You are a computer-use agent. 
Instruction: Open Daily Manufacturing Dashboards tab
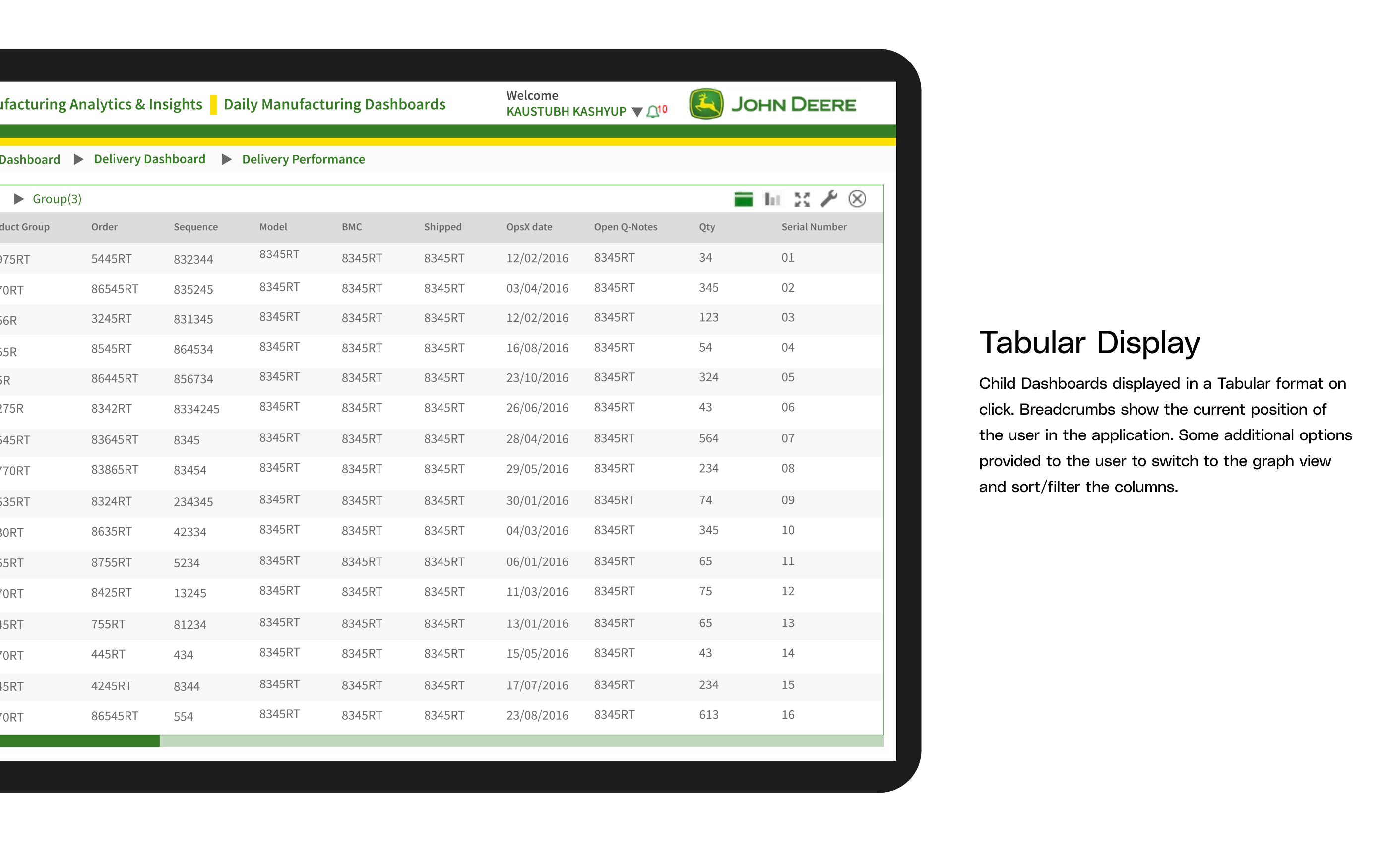coord(334,104)
